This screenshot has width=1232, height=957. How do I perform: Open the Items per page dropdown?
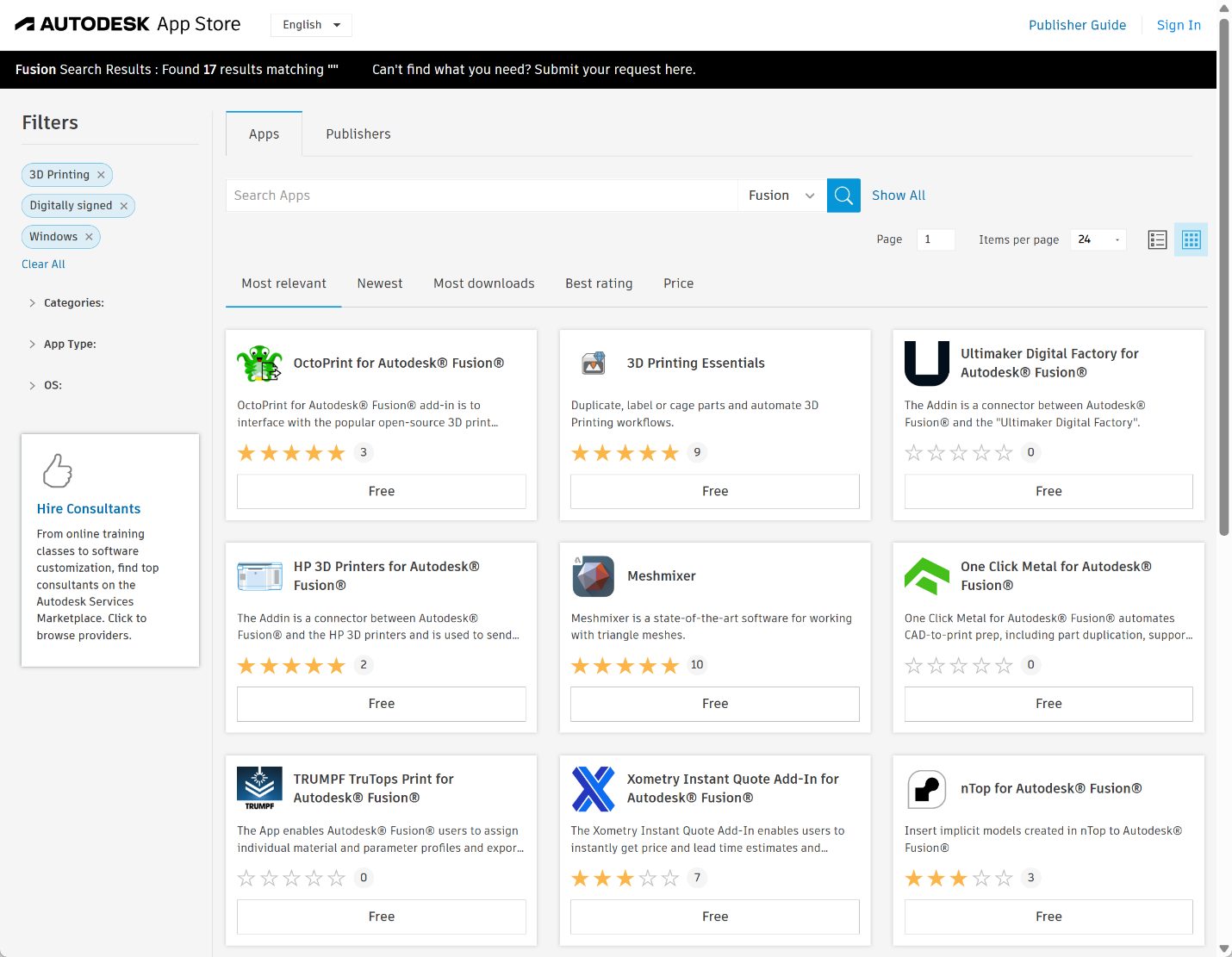pyautogui.click(x=1098, y=239)
